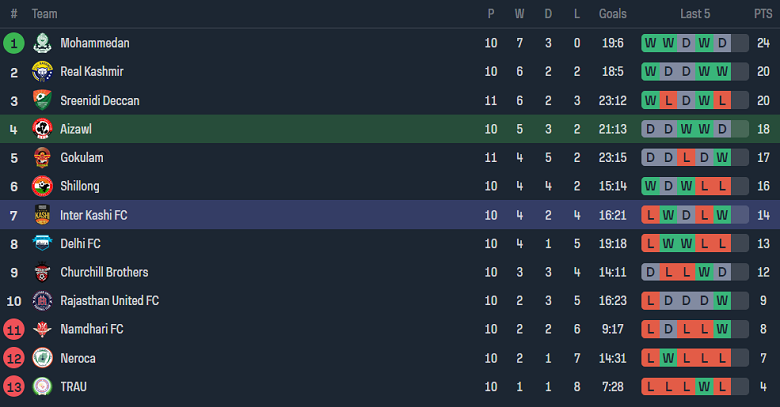The height and width of the screenshot is (407, 780).
Task: Open the Rajasthan United FC team link
Action: click(x=109, y=300)
